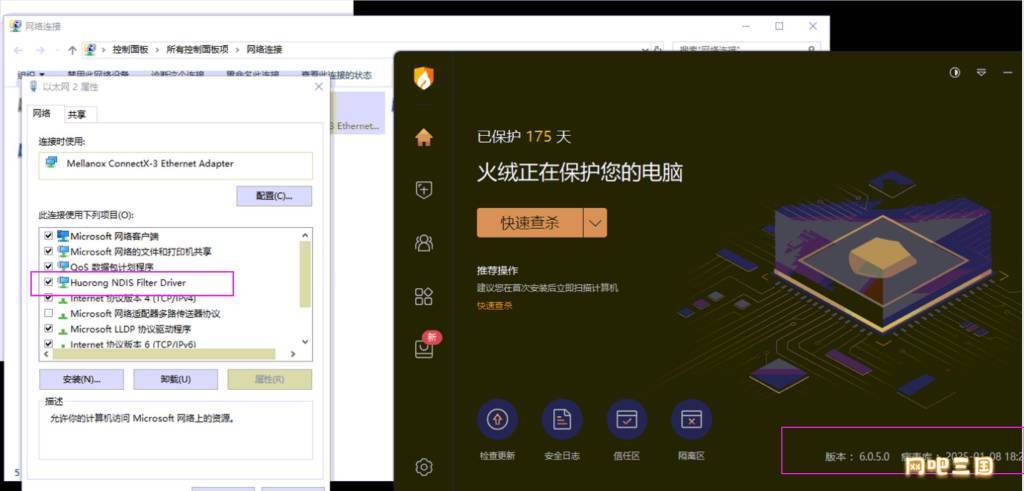Click 控制面板 in the breadcrumb
The width and height of the screenshot is (1024, 491).
click(131, 50)
